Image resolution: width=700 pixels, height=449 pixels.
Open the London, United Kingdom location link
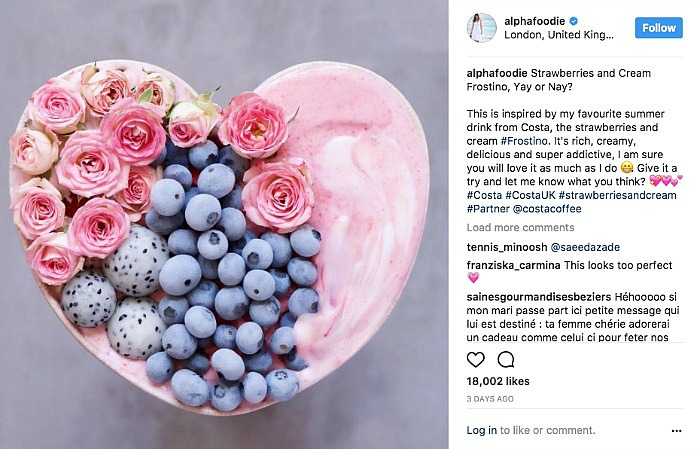(x=559, y=35)
